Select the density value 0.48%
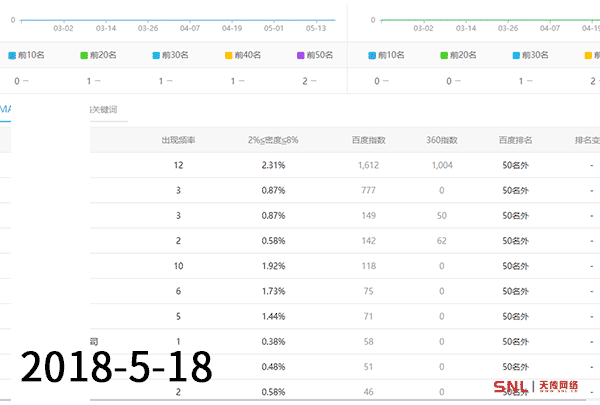 273,367
